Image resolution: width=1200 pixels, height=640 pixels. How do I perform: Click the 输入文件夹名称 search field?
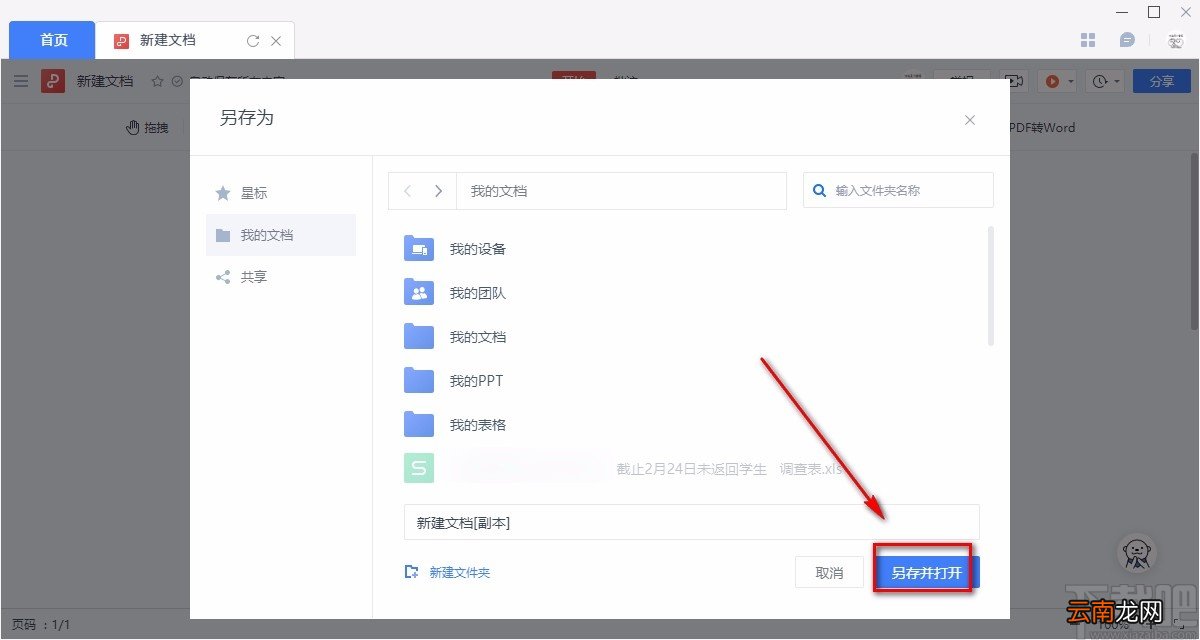click(898, 190)
